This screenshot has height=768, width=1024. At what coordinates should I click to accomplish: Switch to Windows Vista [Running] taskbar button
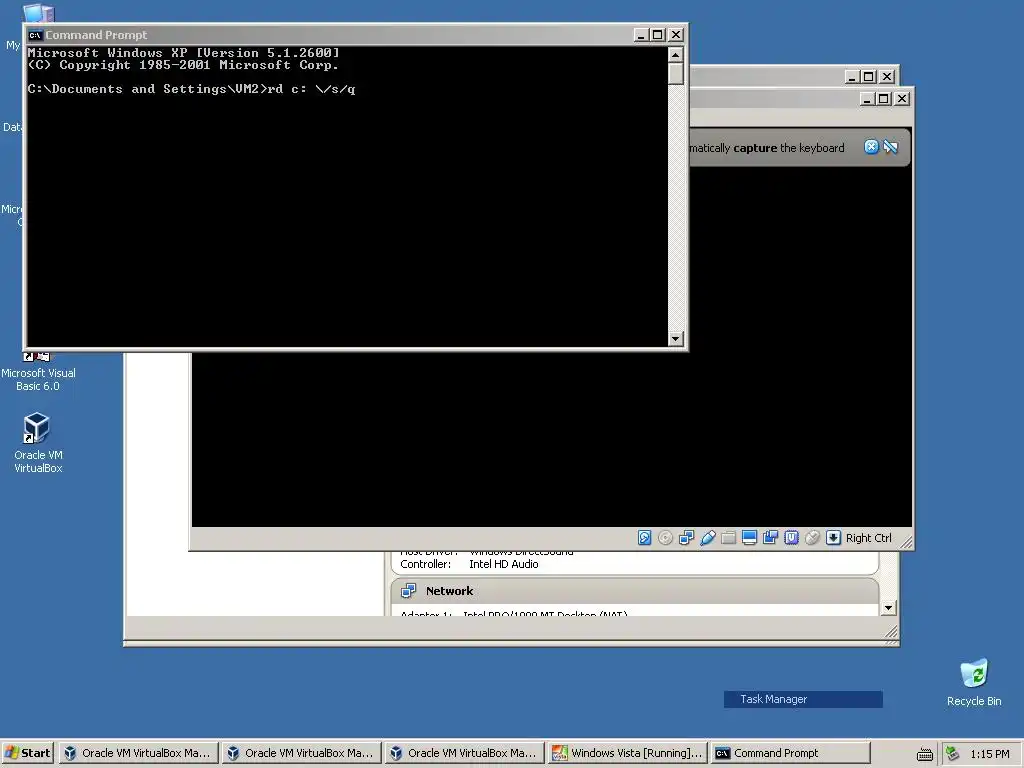[x=627, y=752]
